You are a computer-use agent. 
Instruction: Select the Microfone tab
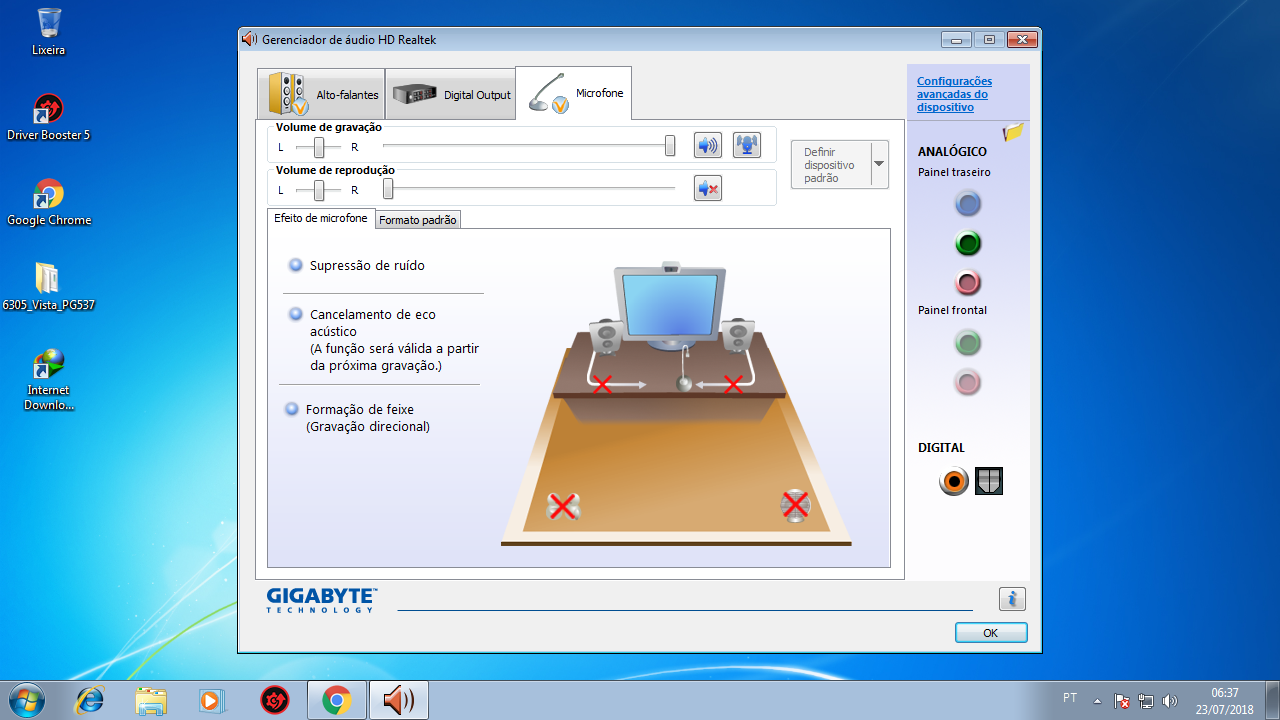click(x=574, y=93)
